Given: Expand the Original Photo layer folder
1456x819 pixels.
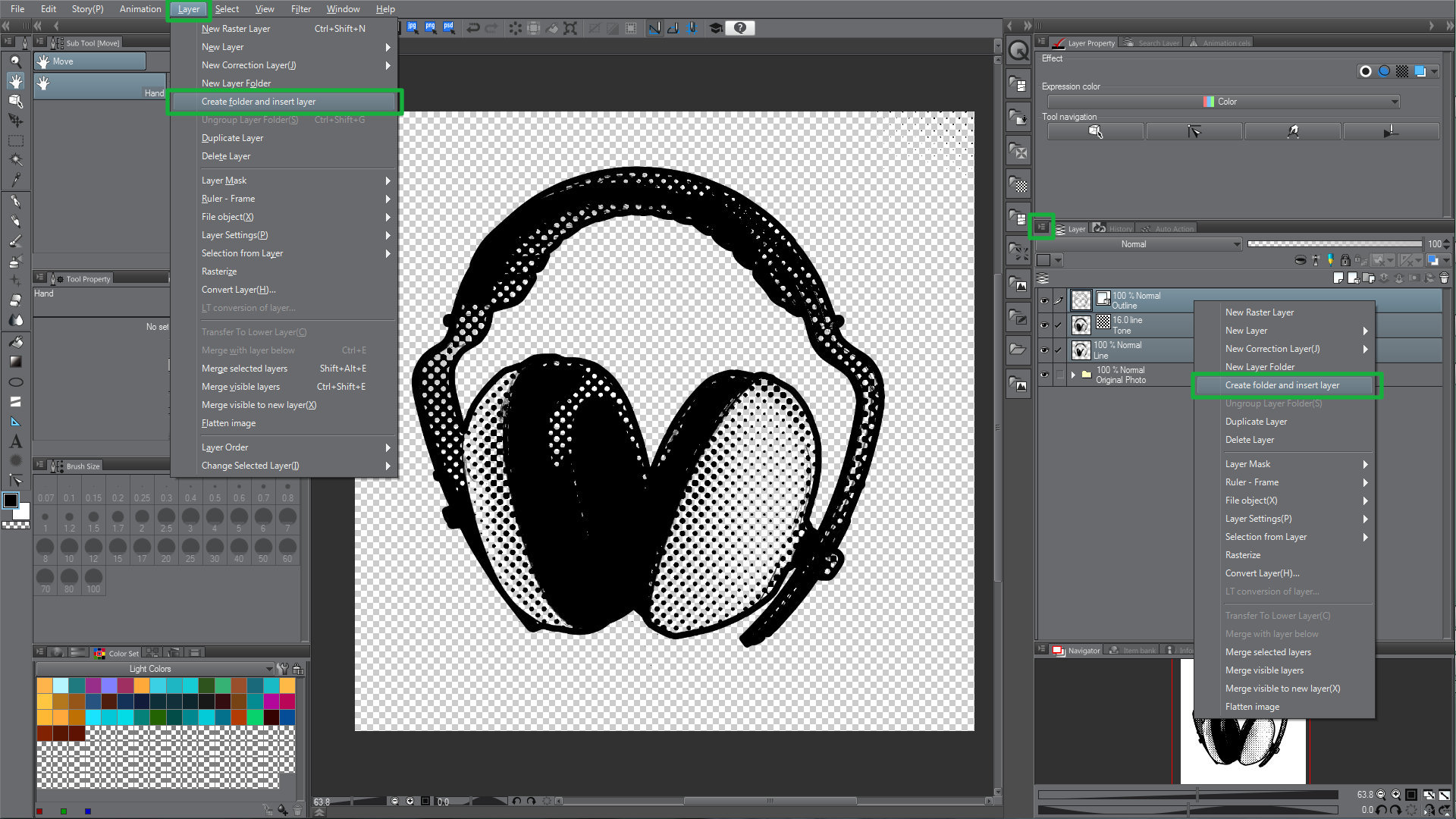Looking at the screenshot, I should pos(1073,375).
